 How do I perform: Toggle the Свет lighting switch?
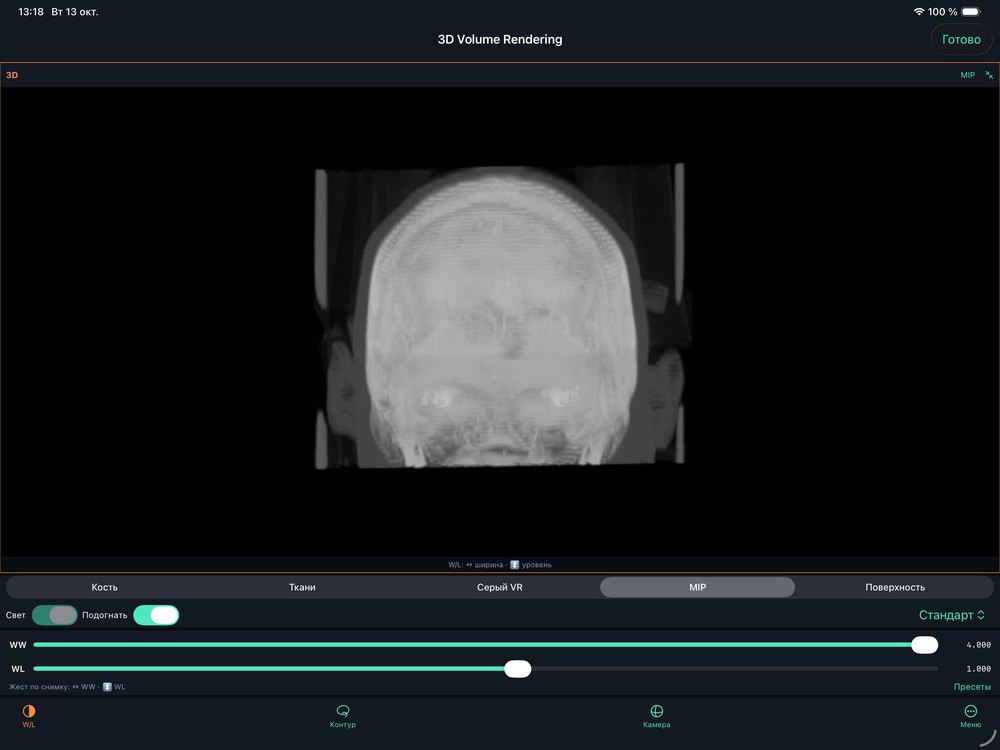coord(55,615)
